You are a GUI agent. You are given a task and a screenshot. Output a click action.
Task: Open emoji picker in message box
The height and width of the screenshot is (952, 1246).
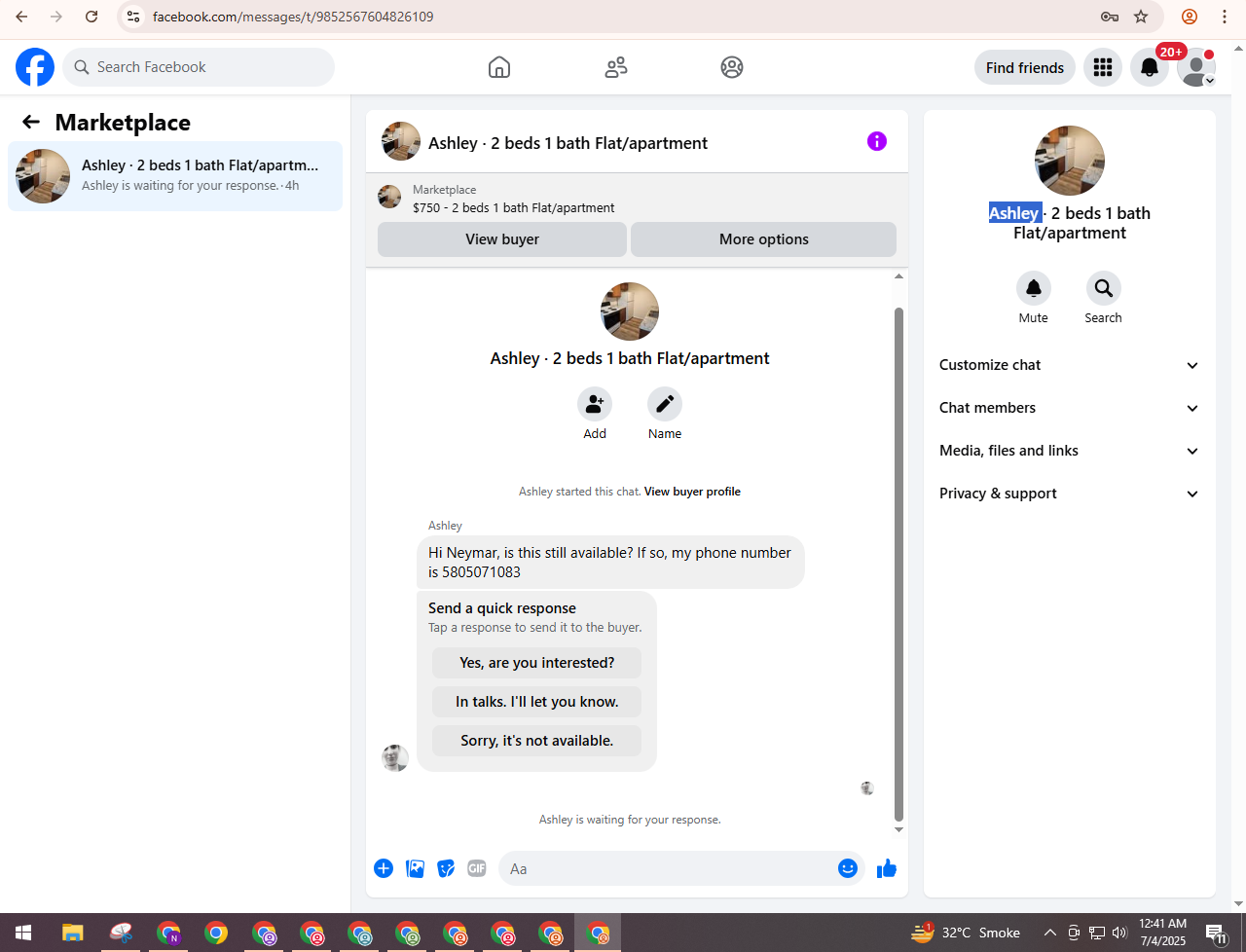848,868
